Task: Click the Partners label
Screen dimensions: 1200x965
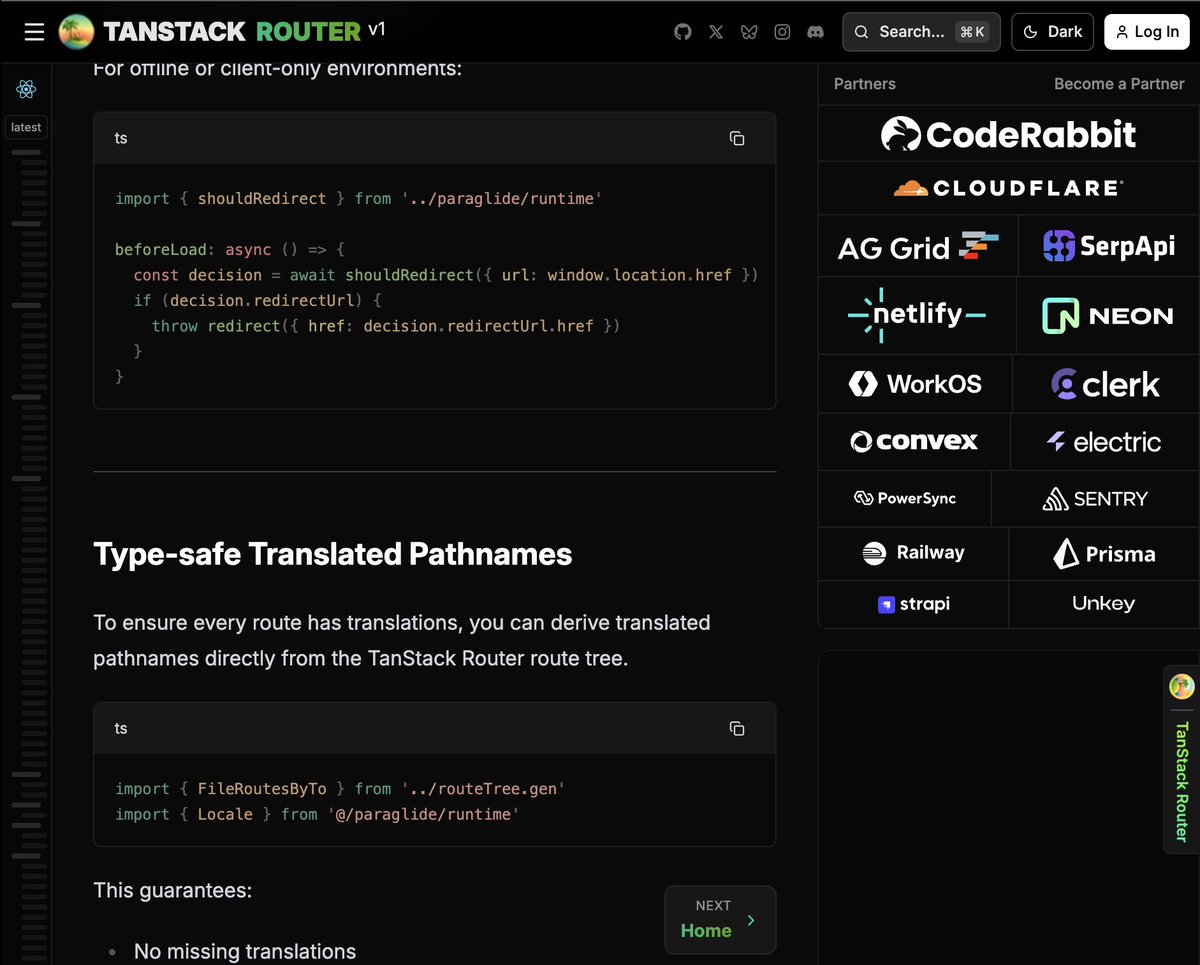Action: pos(865,84)
